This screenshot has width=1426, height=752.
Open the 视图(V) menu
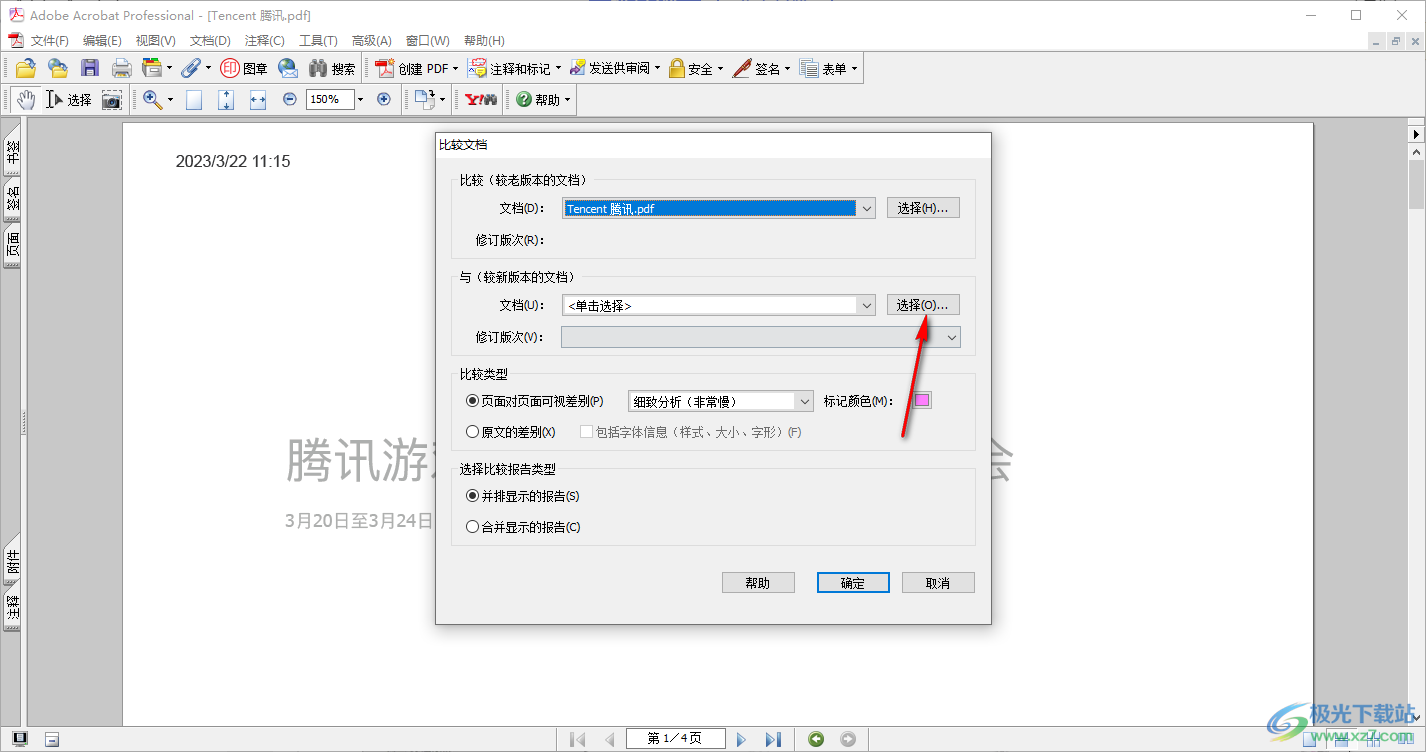(155, 41)
